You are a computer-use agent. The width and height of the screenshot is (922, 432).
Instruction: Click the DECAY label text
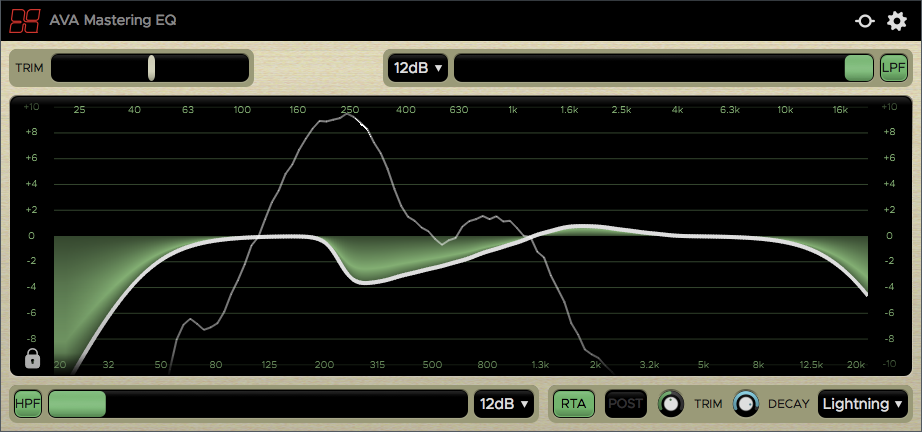789,404
